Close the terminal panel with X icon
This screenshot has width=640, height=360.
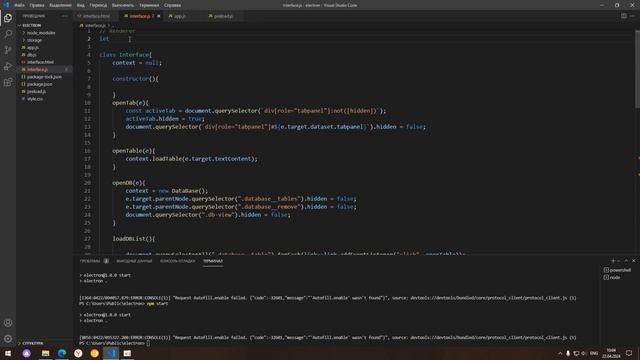[x=633, y=260]
